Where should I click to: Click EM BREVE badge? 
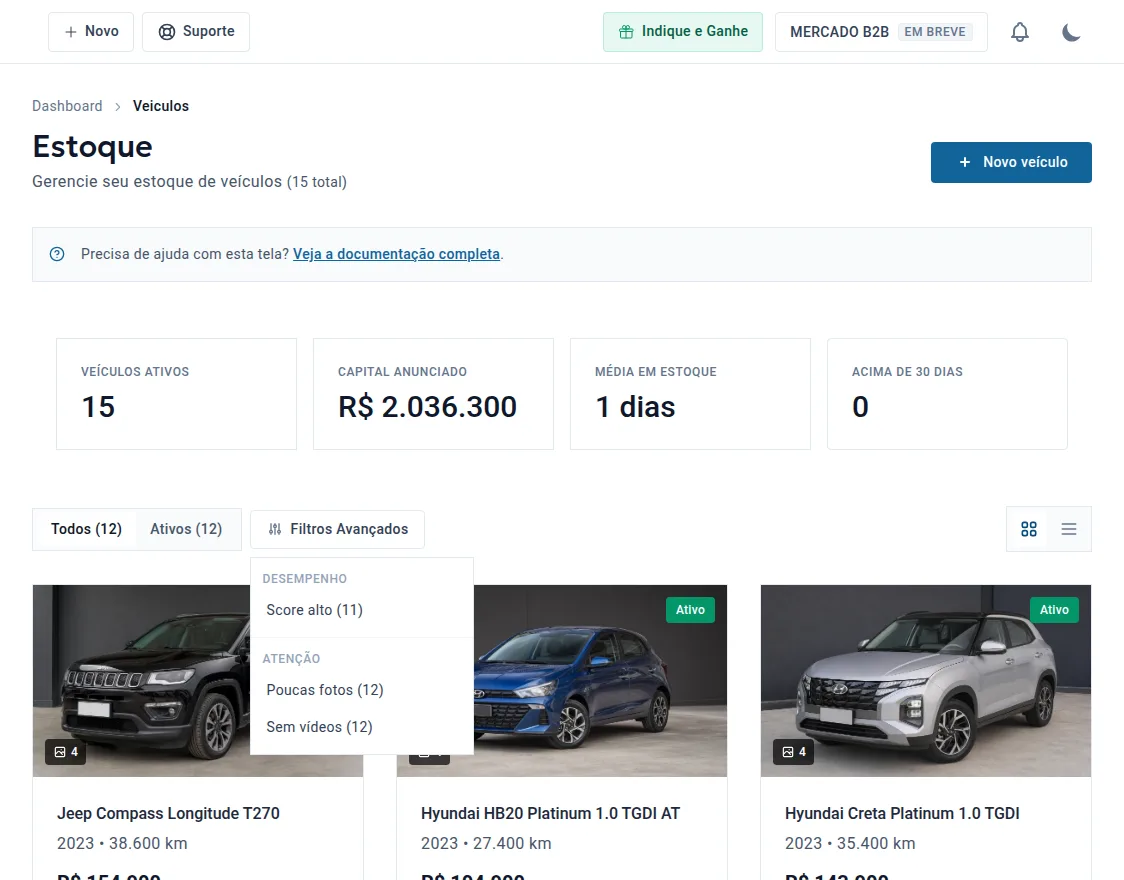tap(935, 32)
